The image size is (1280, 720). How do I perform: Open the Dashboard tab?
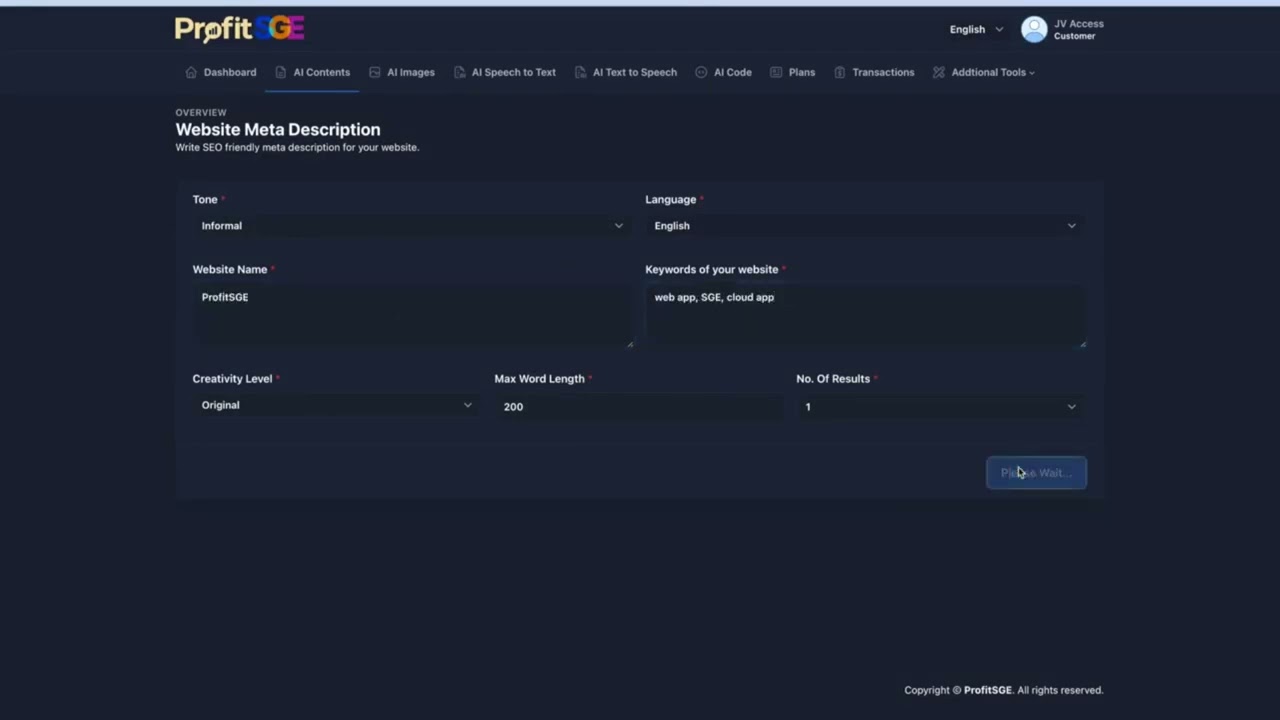(221, 72)
